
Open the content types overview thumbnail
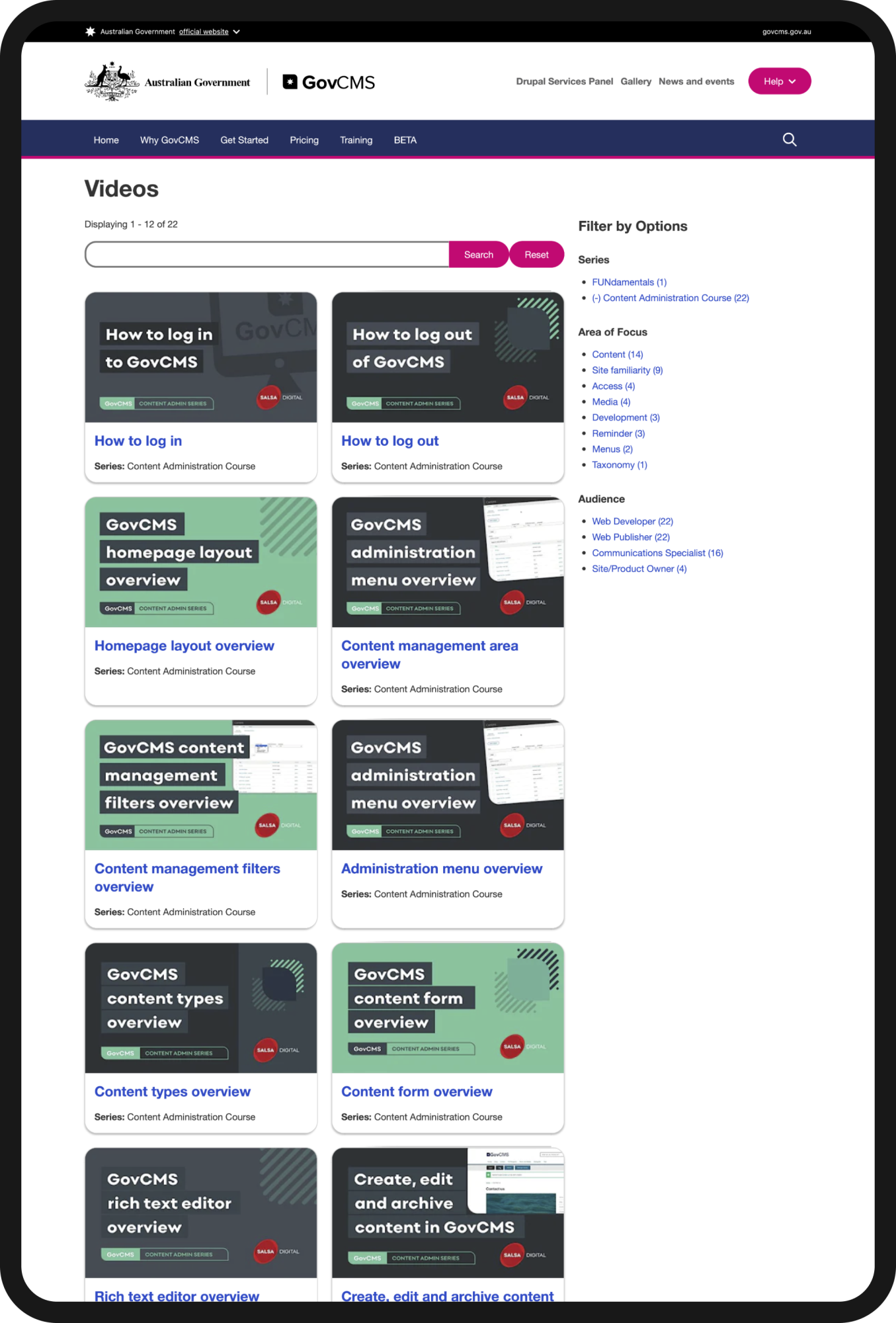(x=201, y=1008)
